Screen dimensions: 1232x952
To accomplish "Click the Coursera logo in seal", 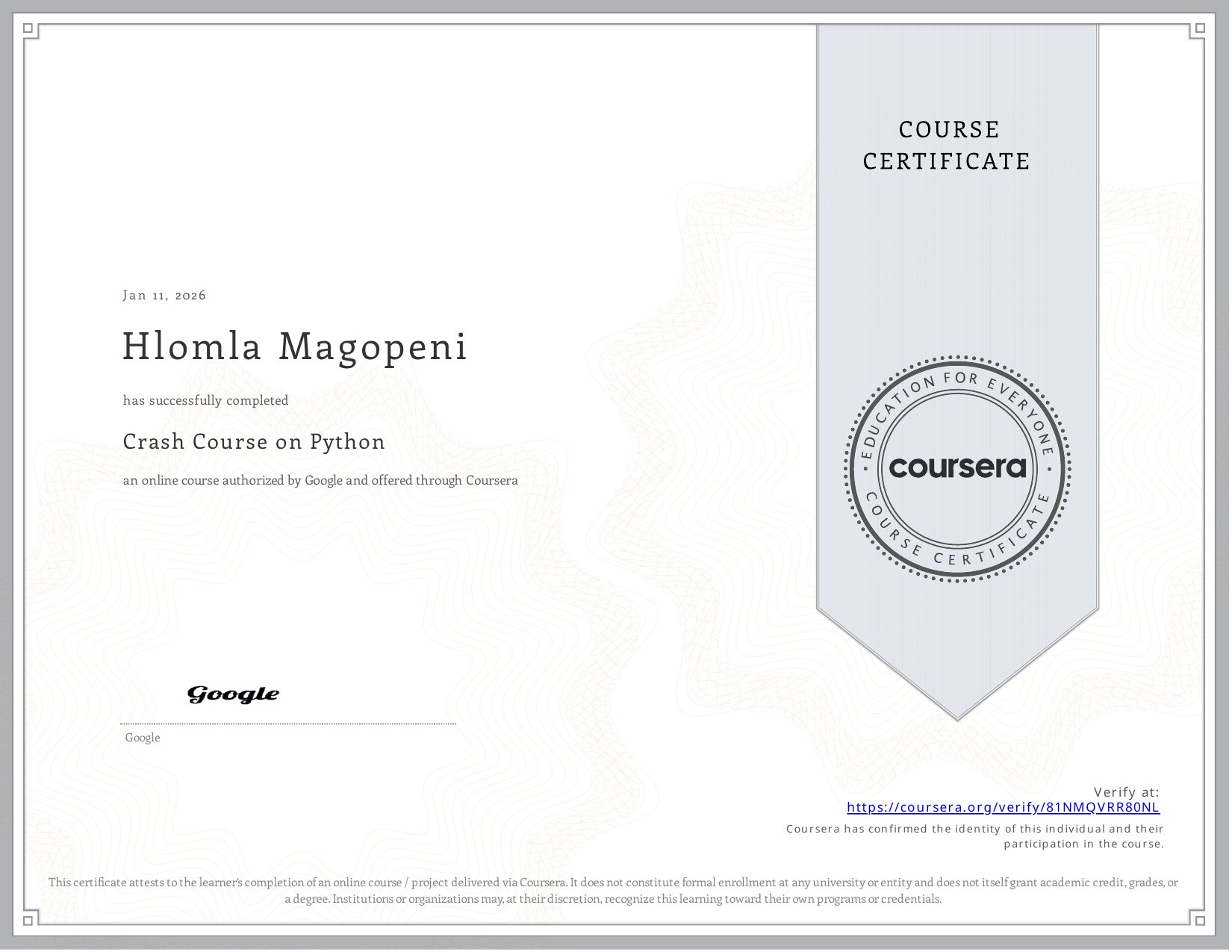I will coord(958,467).
